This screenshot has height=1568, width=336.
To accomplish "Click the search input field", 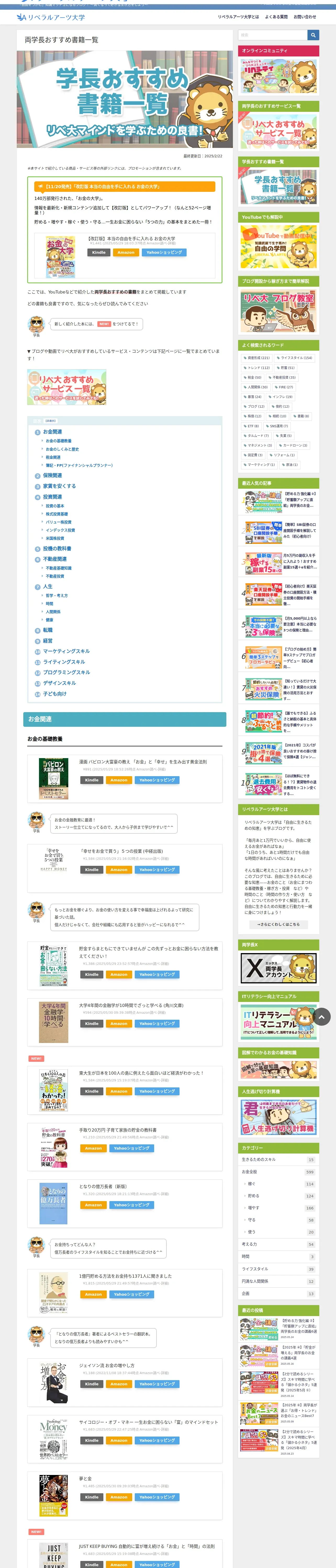I will [x=273, y=35].
